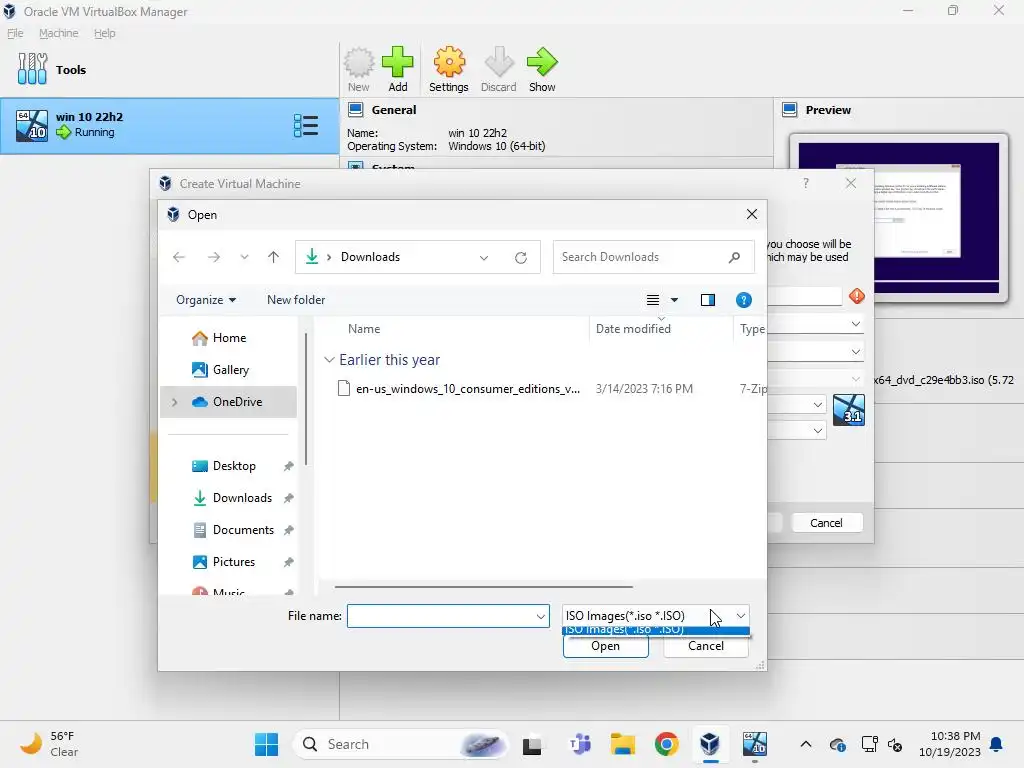
Task: Select the win 10 22h2 VM entry
Action: click(169, 125)
